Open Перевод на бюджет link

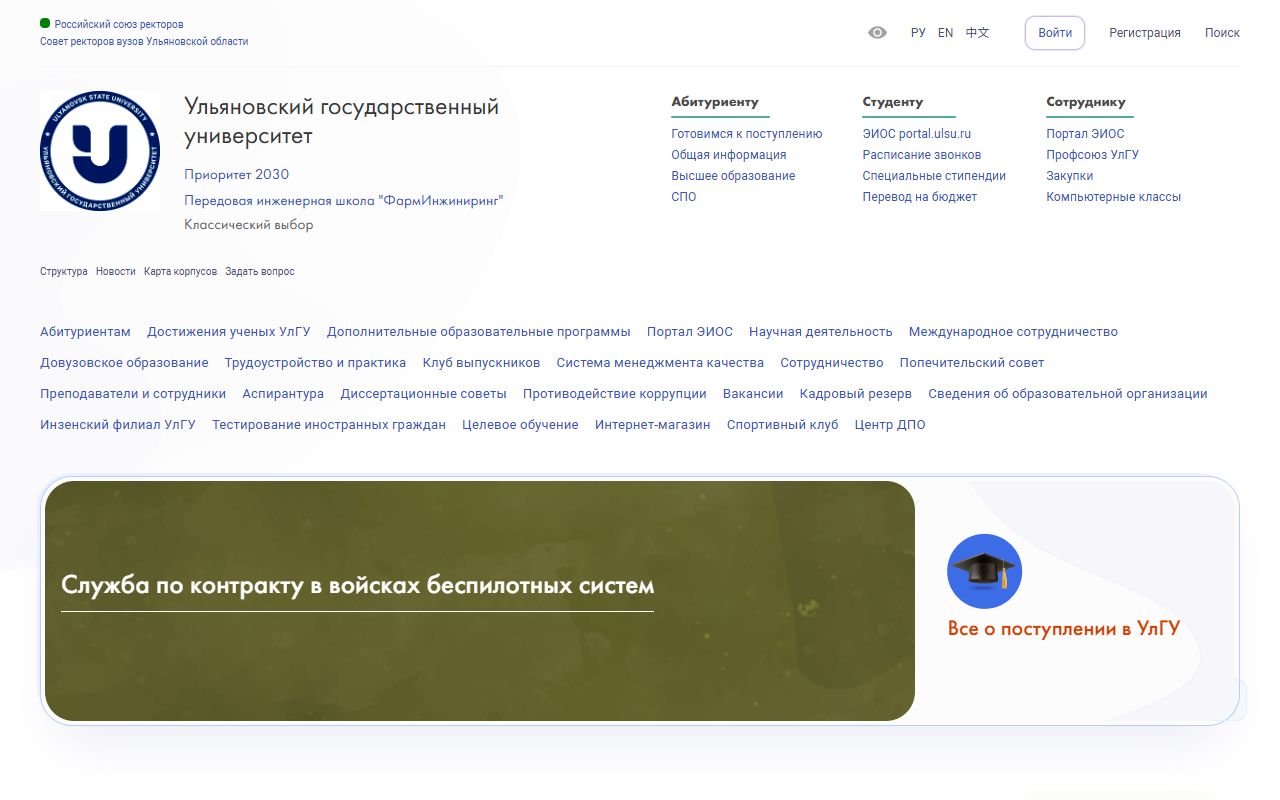pyautogui.click(x=920, y=197)
